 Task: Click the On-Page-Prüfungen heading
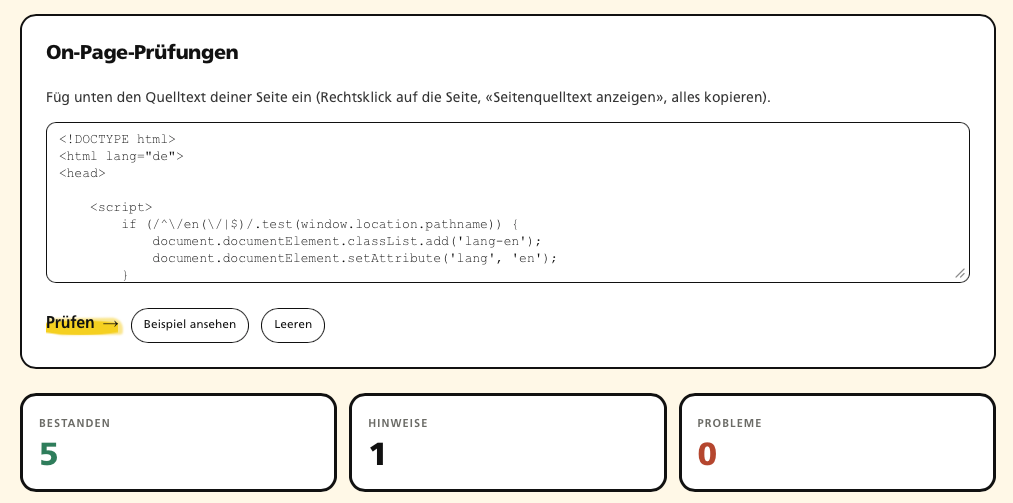[142, 52]
